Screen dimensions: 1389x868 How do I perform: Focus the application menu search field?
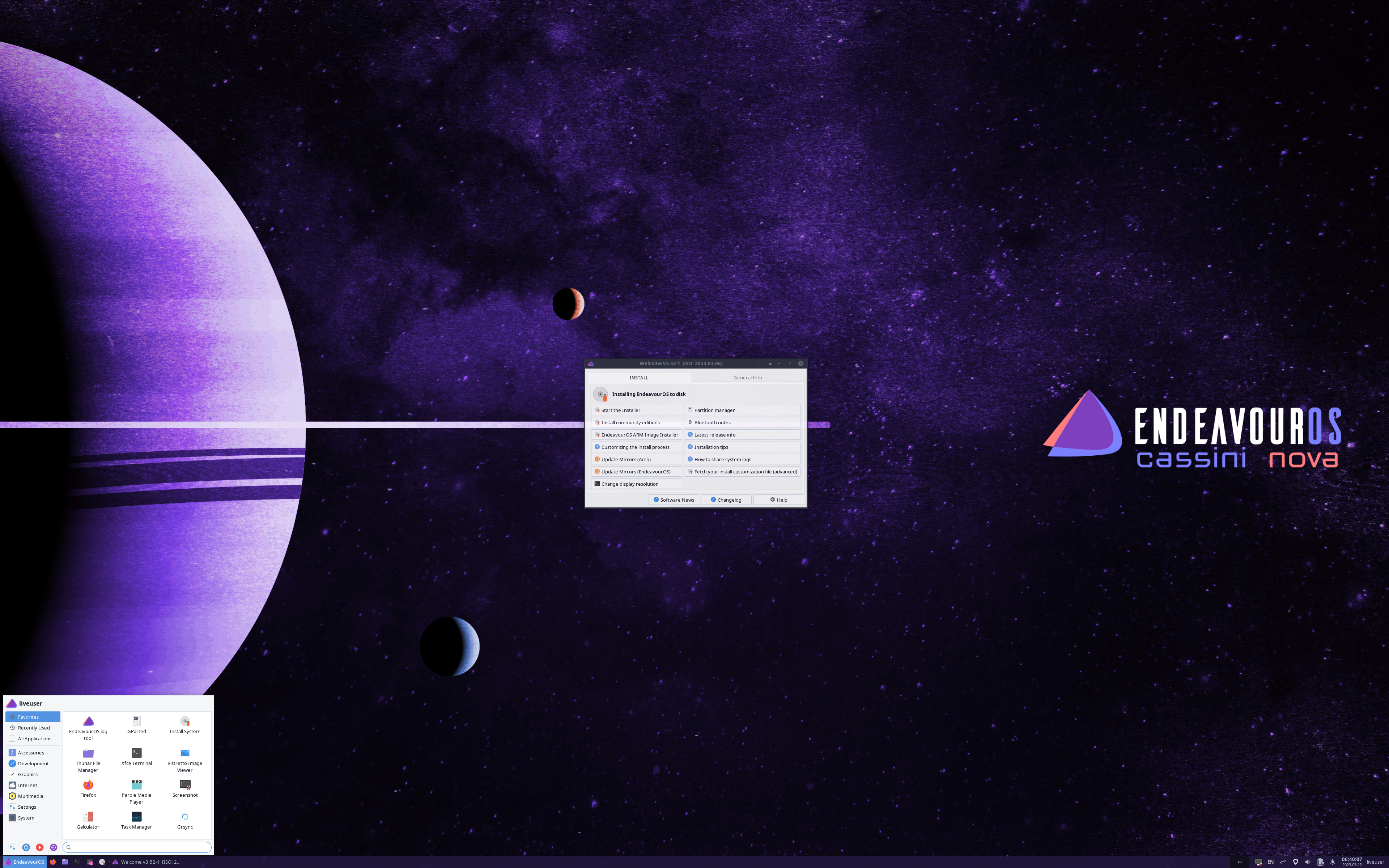(x=137, y=847)
